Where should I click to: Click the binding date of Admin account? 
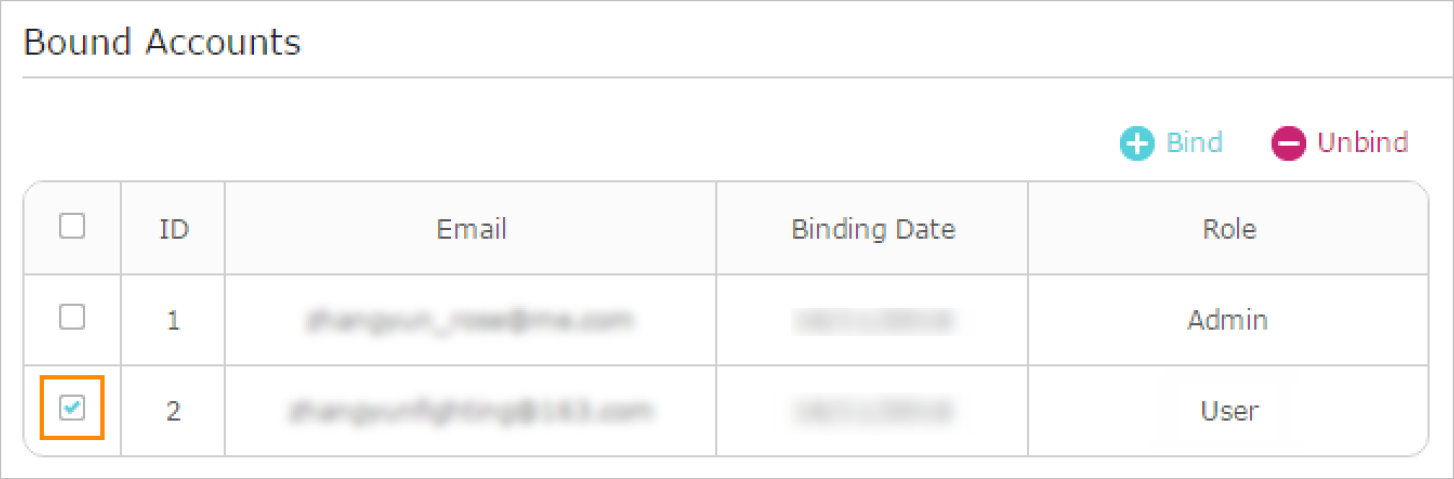coord(873,320)
